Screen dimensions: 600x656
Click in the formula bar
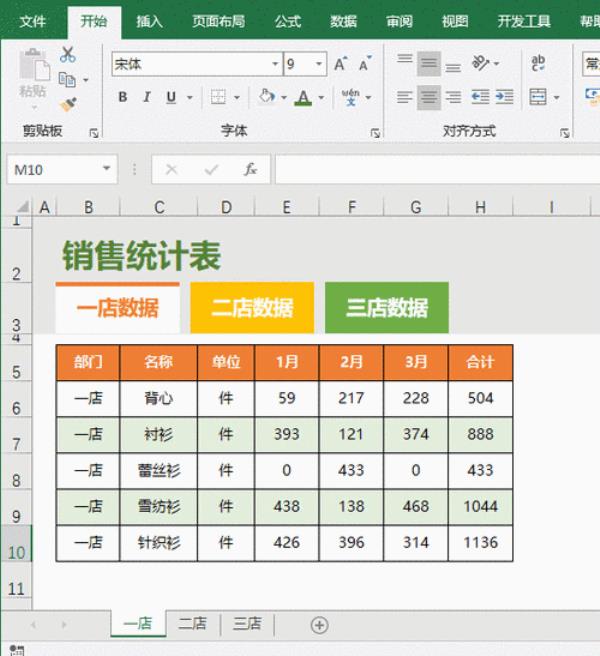coord(437,169)
